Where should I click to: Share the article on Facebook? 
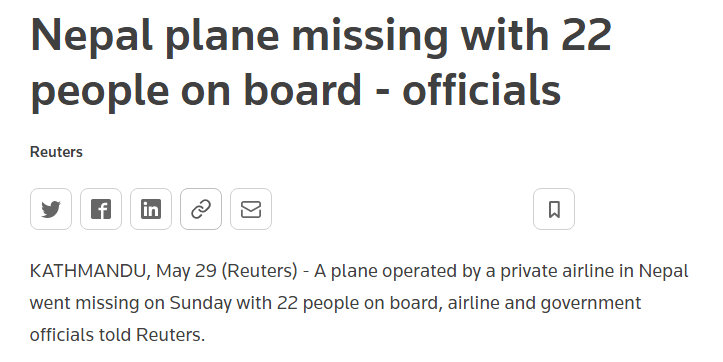(101, 209)
